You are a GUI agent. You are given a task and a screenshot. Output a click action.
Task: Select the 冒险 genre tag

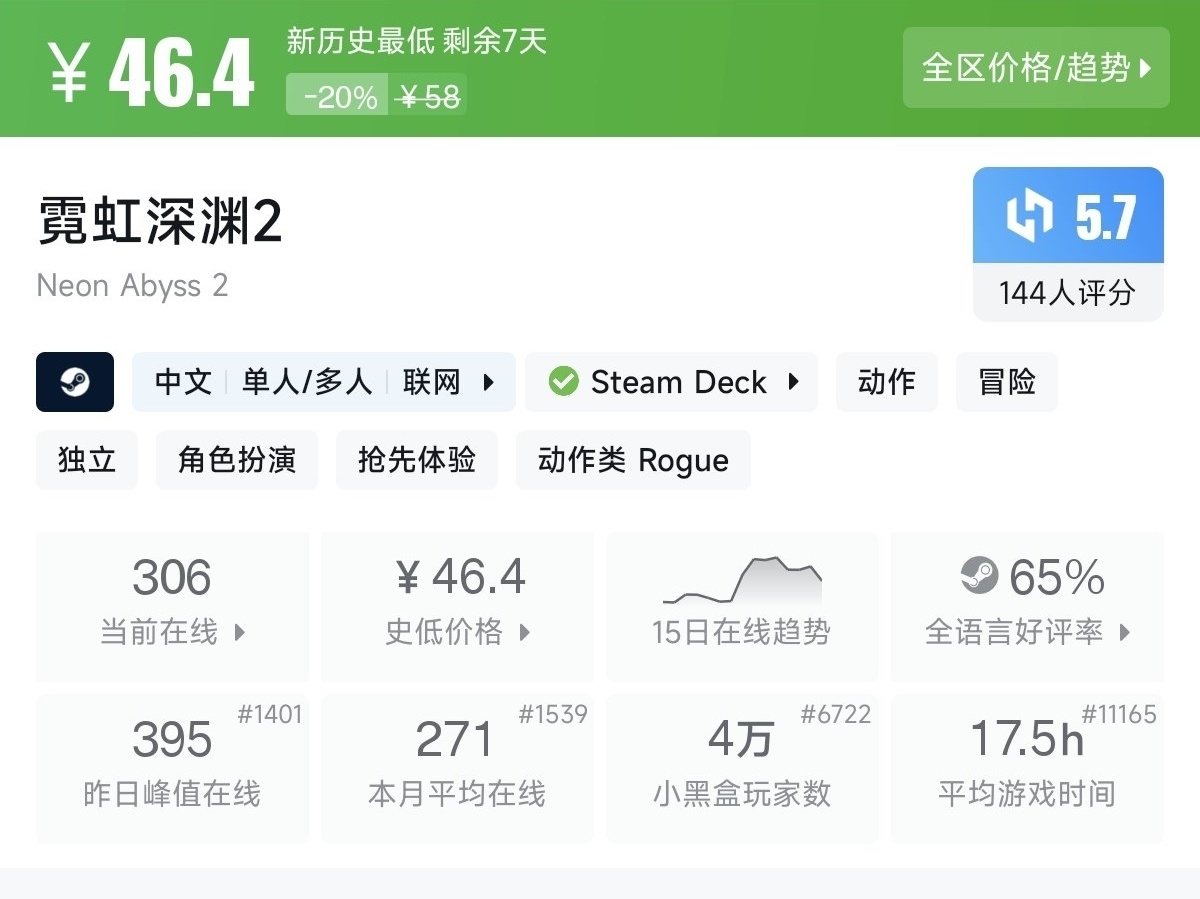1007,382
